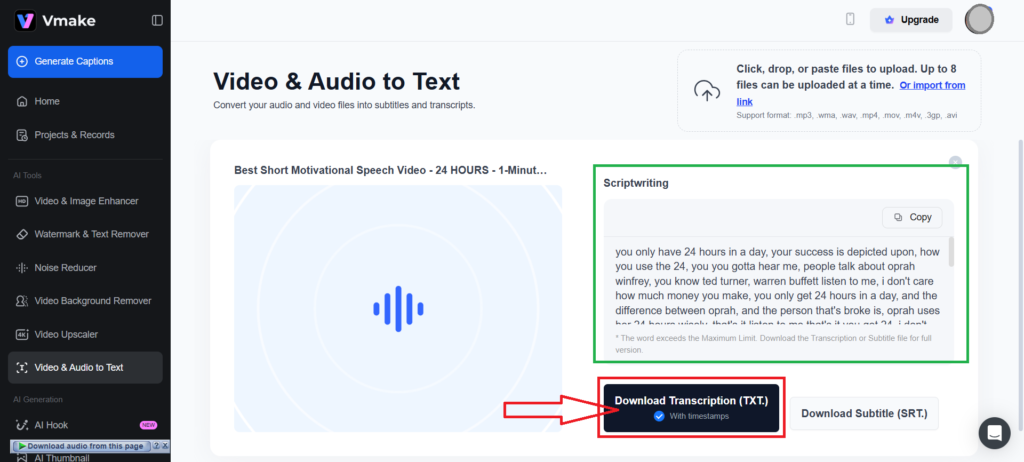
Task: Open the AI Hook generator
Action: click(x=51, y=425)
